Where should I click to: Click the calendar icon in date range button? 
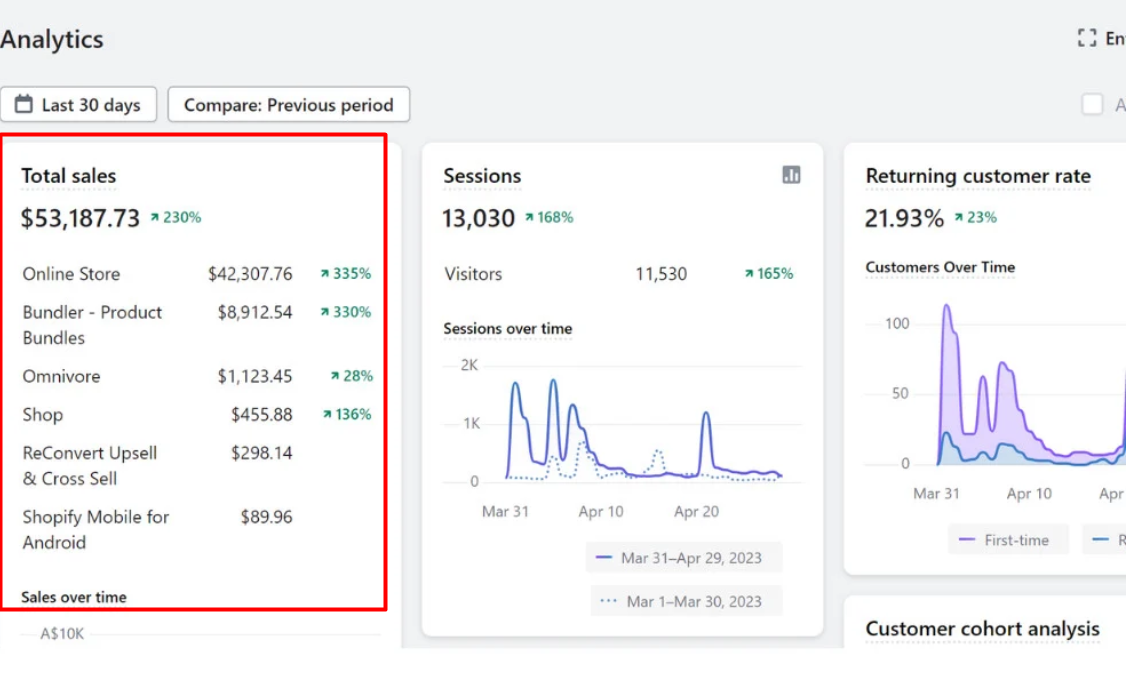pyautogui.click(x=24, y=104)
